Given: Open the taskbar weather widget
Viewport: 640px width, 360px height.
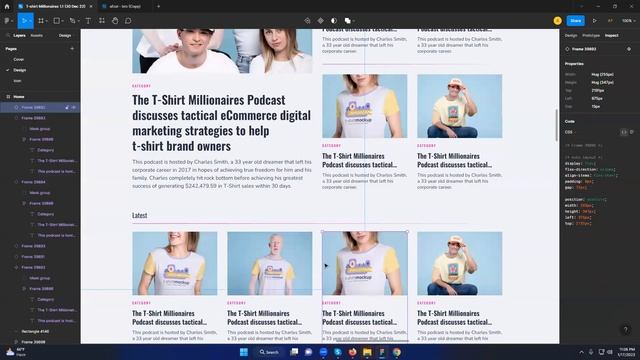Looking at the screenshot, I should click(16, 352).
